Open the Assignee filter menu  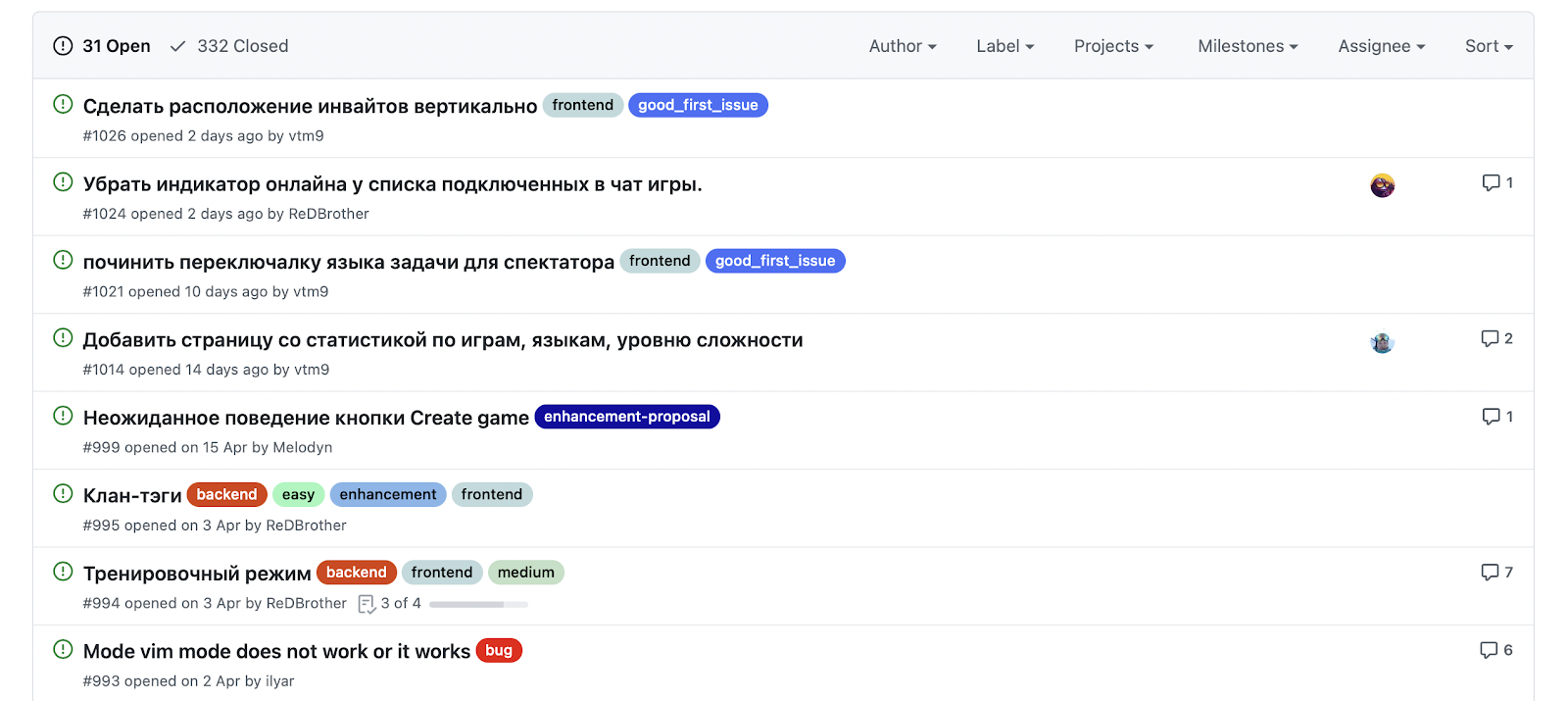tap(1381, 46)
